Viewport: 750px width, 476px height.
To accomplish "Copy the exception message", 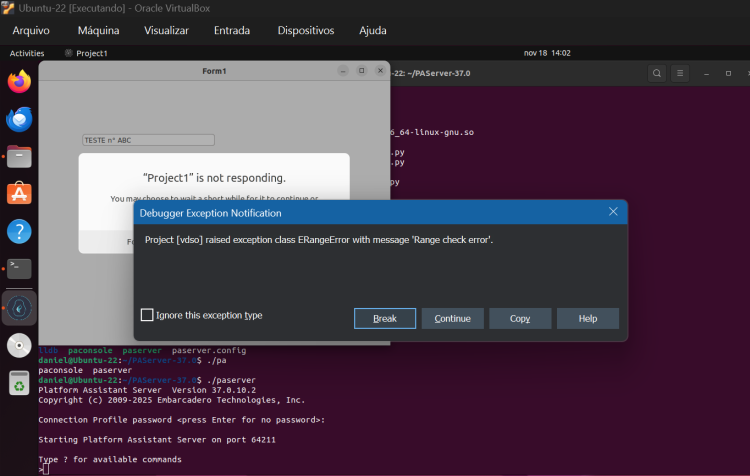I will [520, 319].
